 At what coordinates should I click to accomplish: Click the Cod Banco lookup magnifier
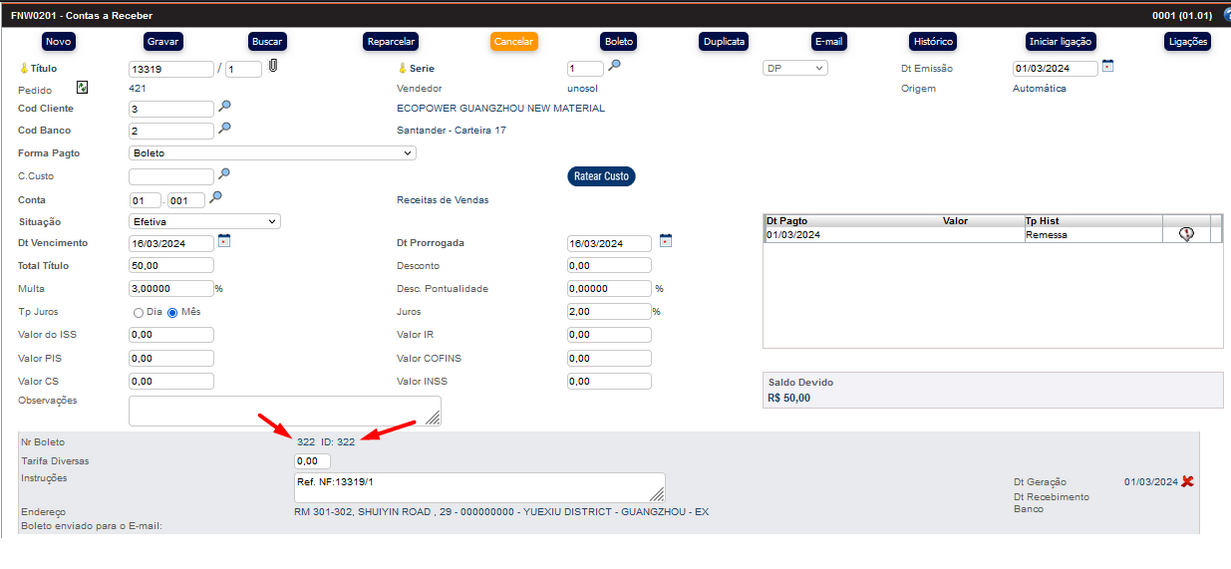point(225,129)
